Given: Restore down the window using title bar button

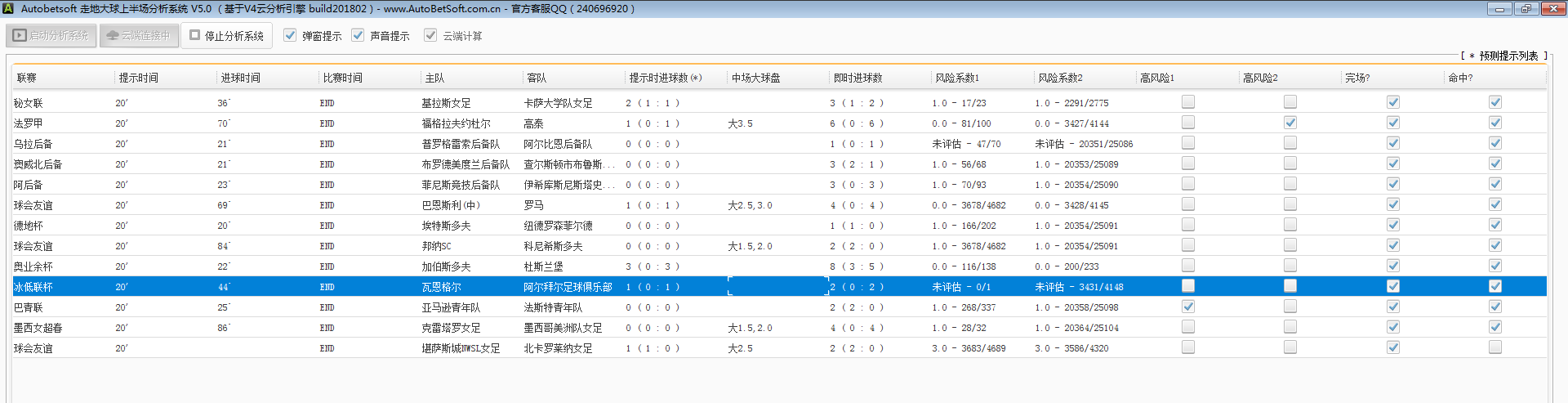Looking at the screenshot, I should (x=1526, y=9).
